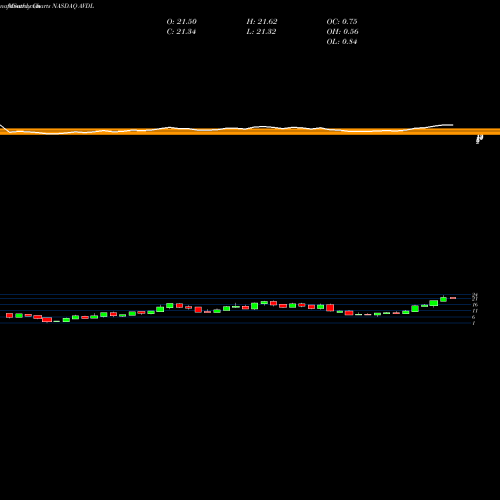Select the open value O: 21.50
Screen dimensions: 500x500
click(x=182, y=21)
